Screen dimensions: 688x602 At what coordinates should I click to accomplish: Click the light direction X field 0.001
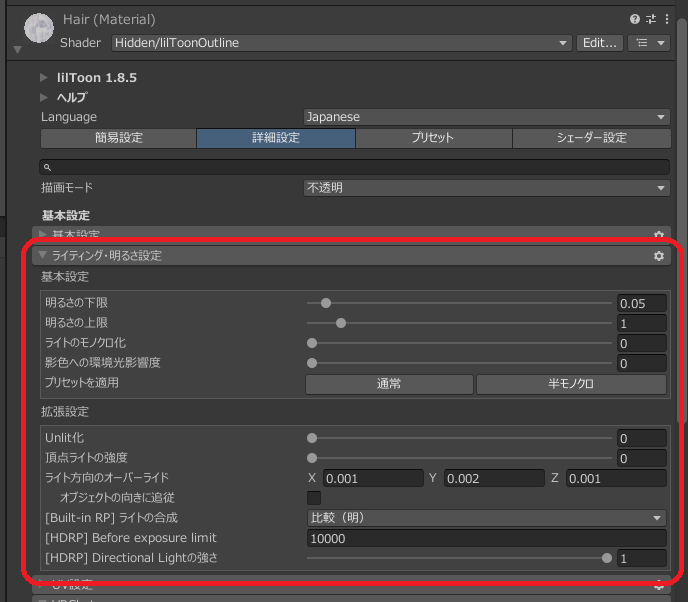[x=373, y=478]
